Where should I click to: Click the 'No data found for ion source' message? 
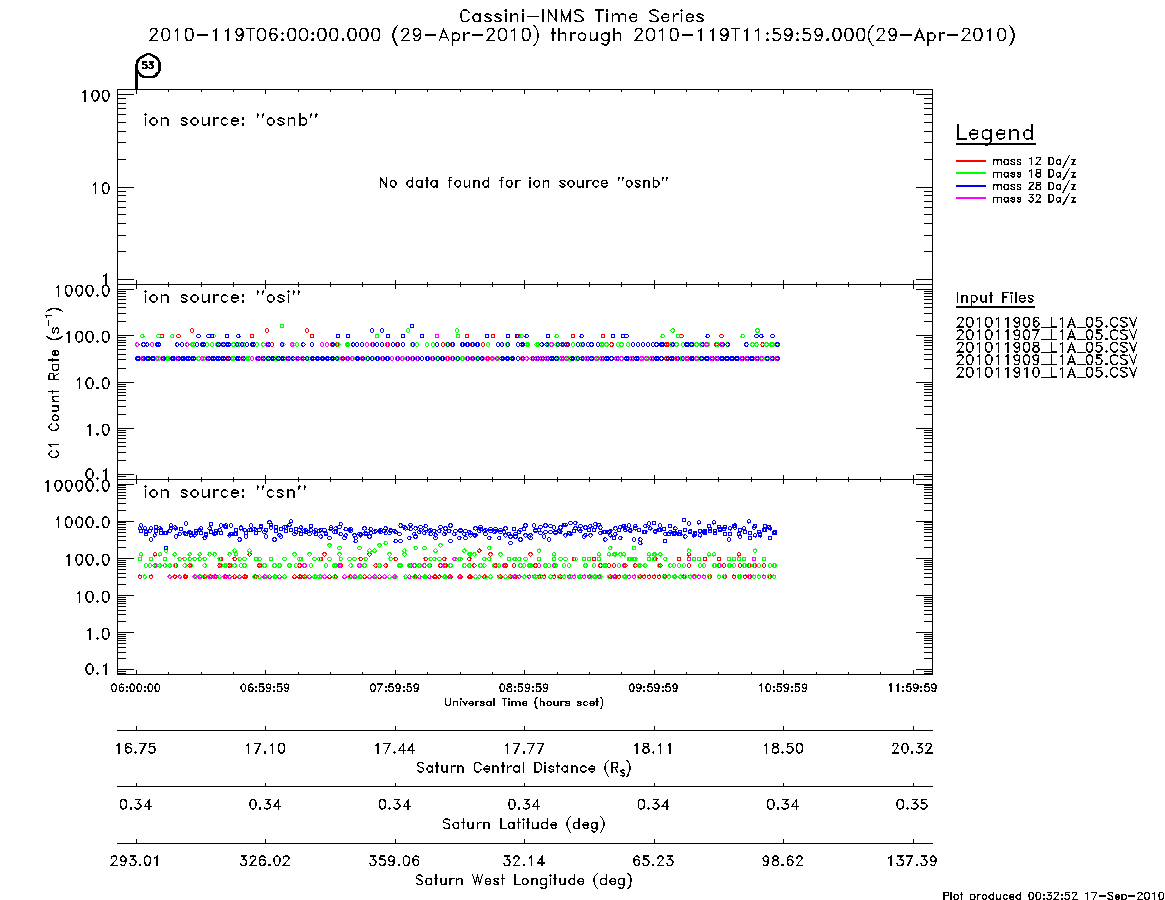tap(524, 183)
